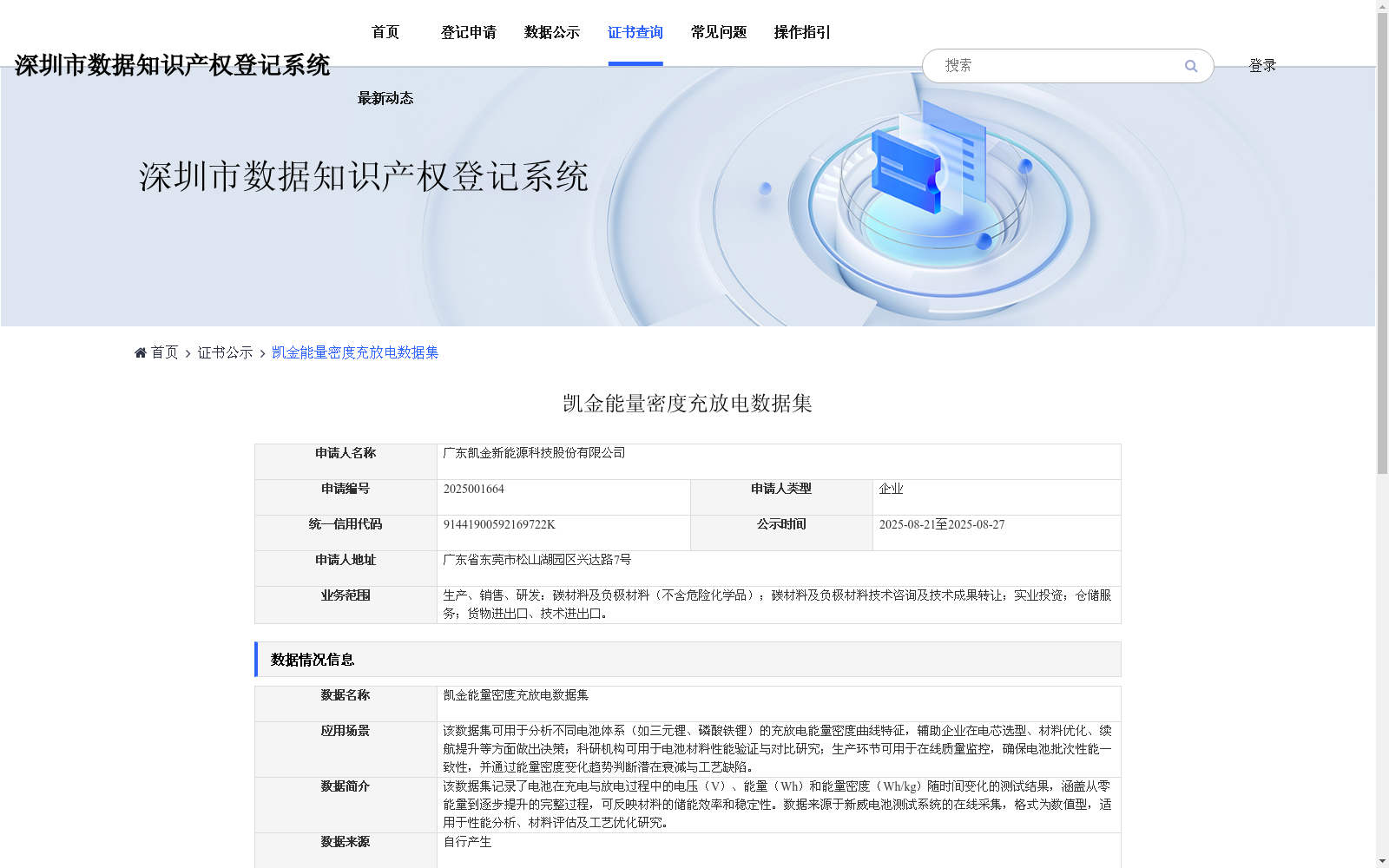
Task: Open 常见问题 in the navigation
Action: pos(718,32)
